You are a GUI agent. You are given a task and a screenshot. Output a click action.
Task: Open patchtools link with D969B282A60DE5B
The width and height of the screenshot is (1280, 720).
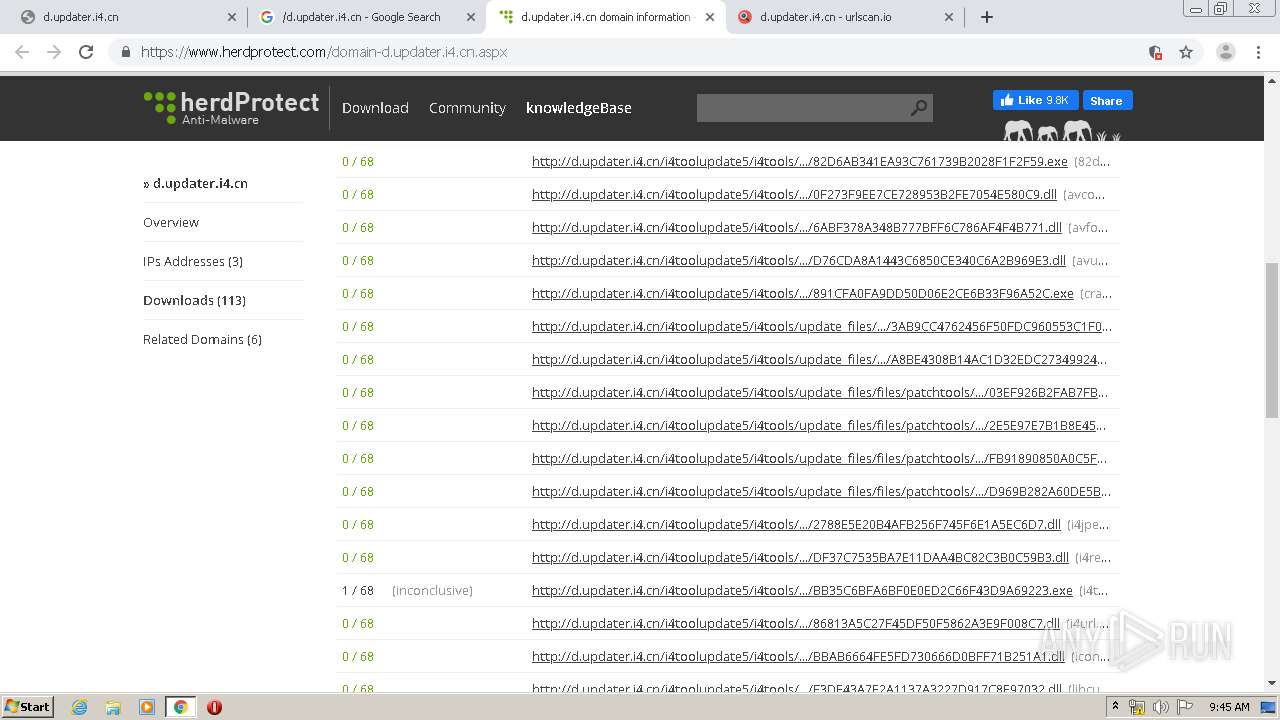(x=821, y=491)
